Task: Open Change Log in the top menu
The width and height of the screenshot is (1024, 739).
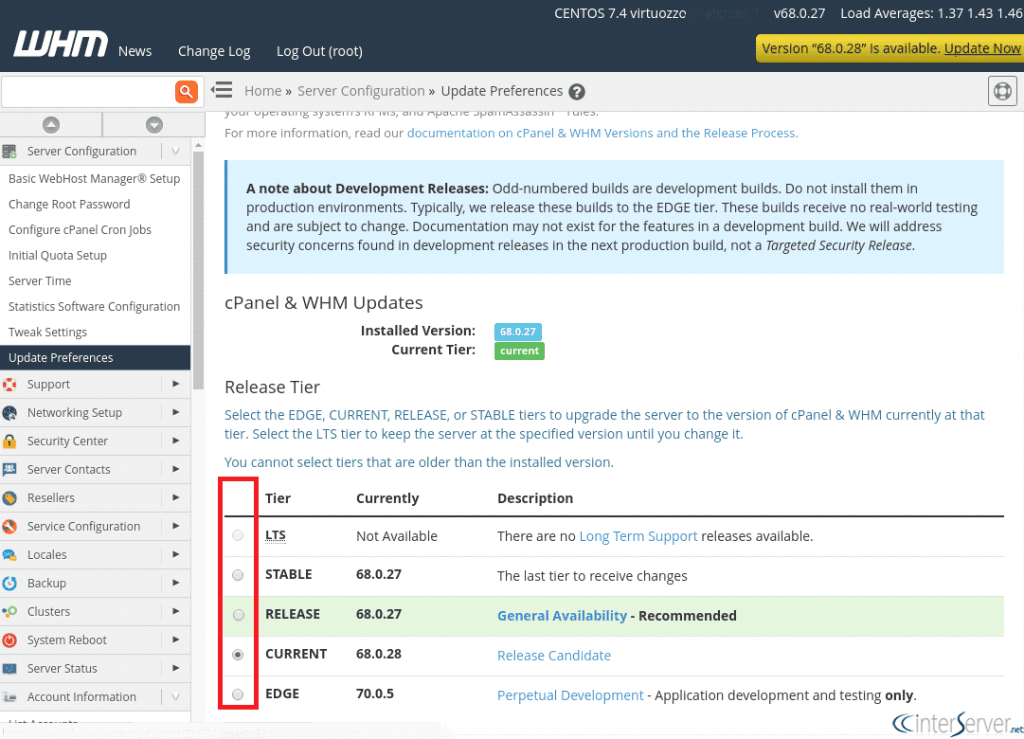Action: [214, 51]
